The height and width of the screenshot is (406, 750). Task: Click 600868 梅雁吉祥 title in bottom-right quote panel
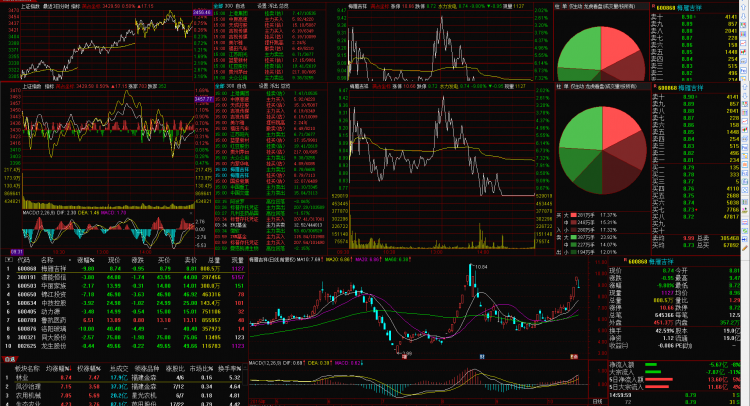click(651, 262)
